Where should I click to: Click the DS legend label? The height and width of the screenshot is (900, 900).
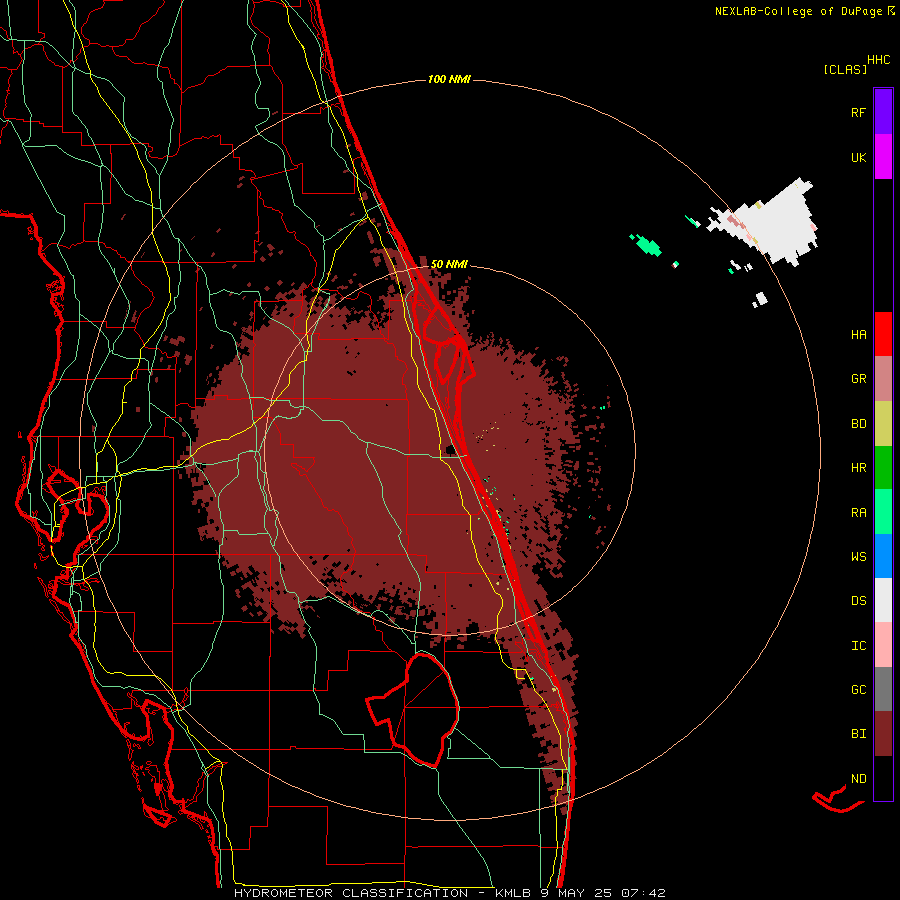pyautogui.click(x=858, y=601)
